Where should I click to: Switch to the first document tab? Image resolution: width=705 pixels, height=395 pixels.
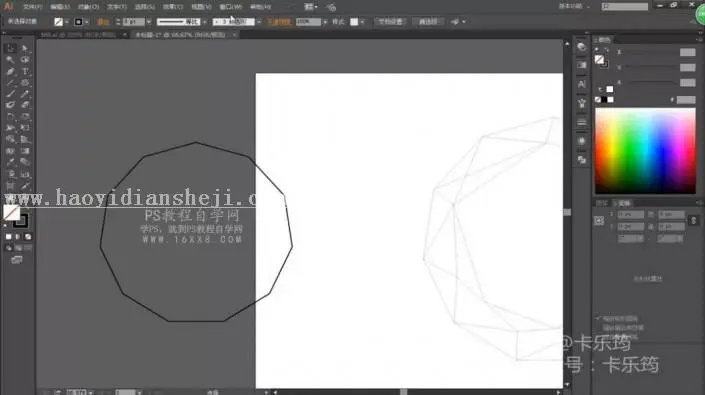tap(78, 35)
